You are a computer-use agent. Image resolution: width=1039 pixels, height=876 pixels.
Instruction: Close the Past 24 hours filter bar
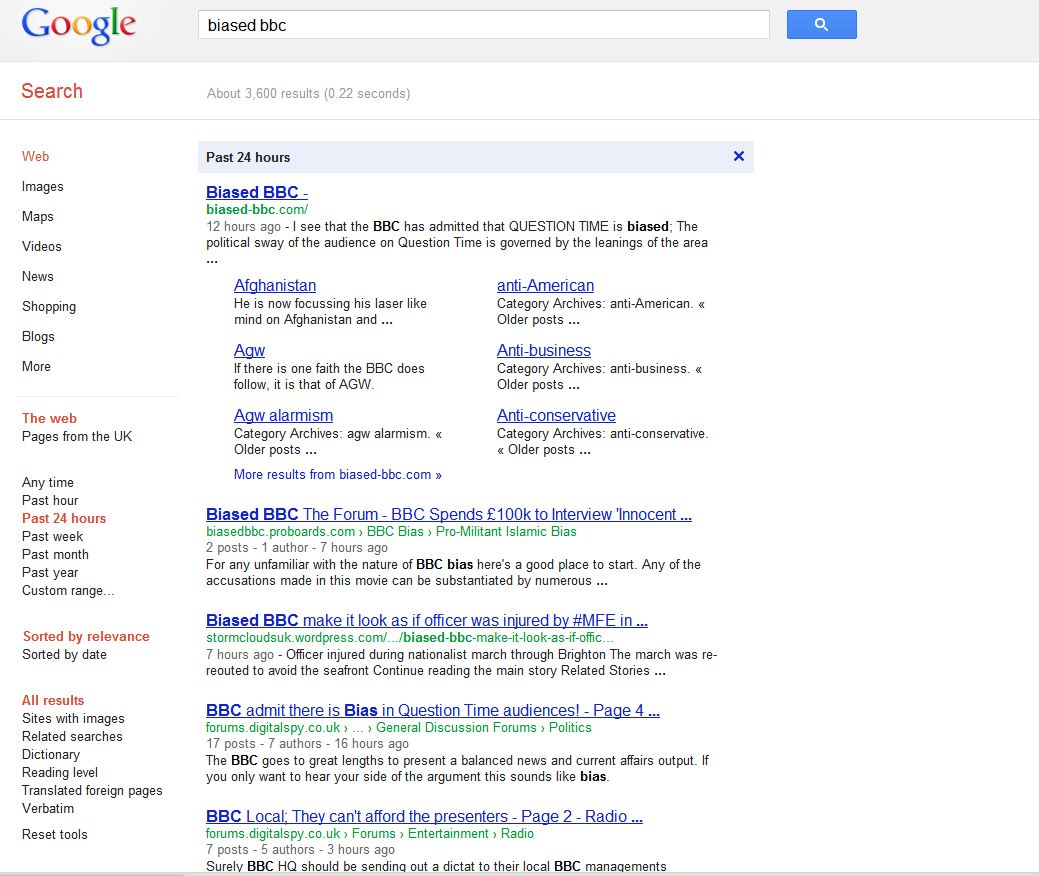[x=739, y=156]
